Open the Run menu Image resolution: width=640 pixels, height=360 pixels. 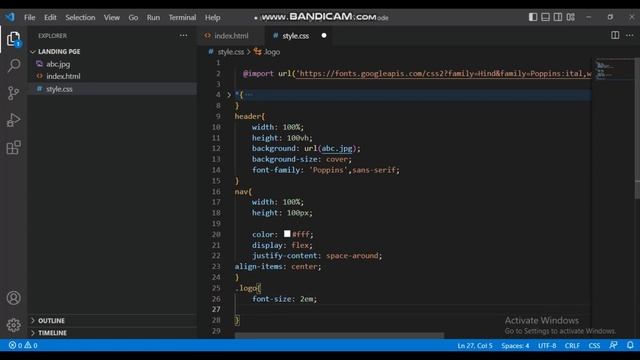pyautogui.click(x=153, y=17)
